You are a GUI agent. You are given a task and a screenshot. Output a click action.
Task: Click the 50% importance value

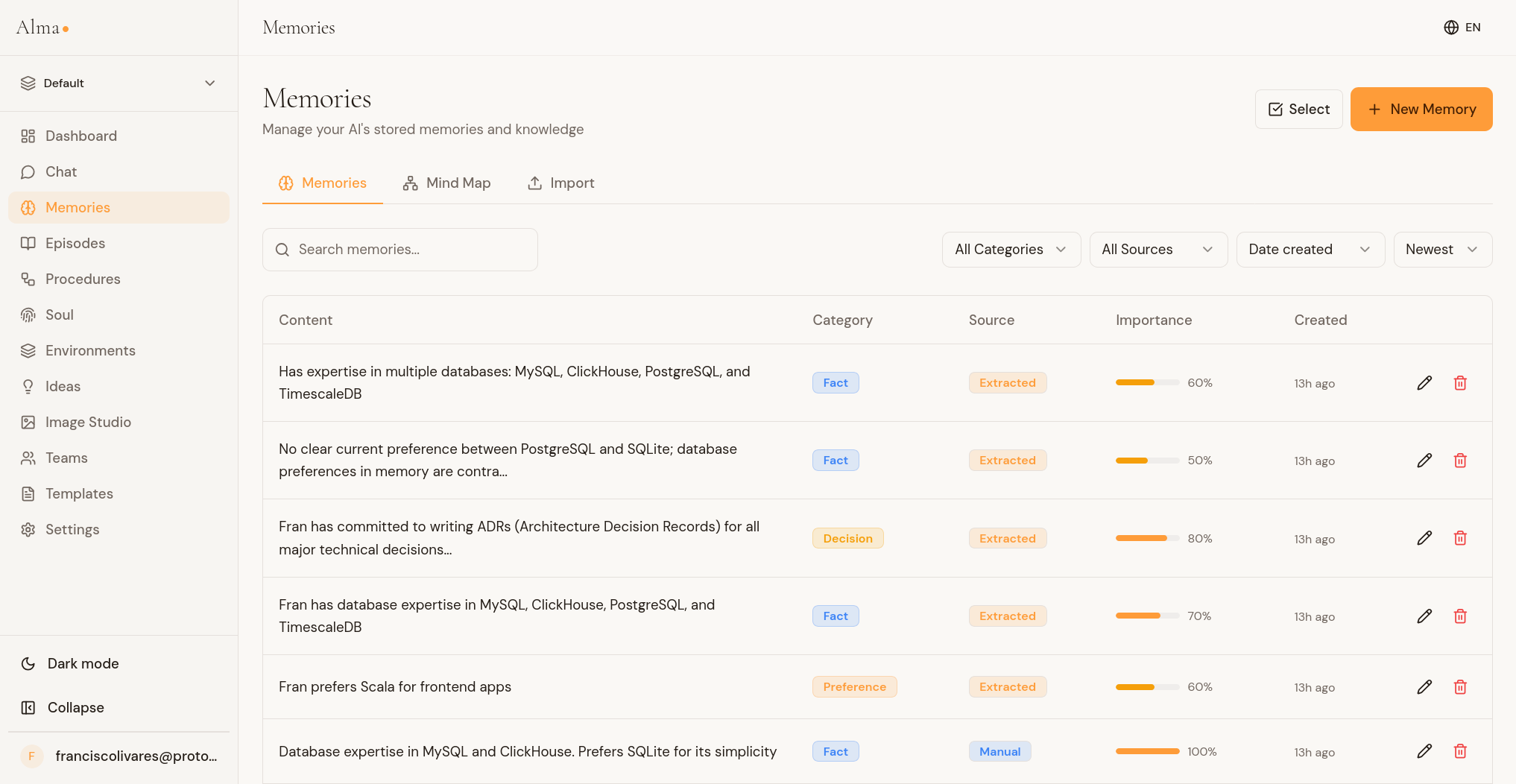(x=1200, y=461)
